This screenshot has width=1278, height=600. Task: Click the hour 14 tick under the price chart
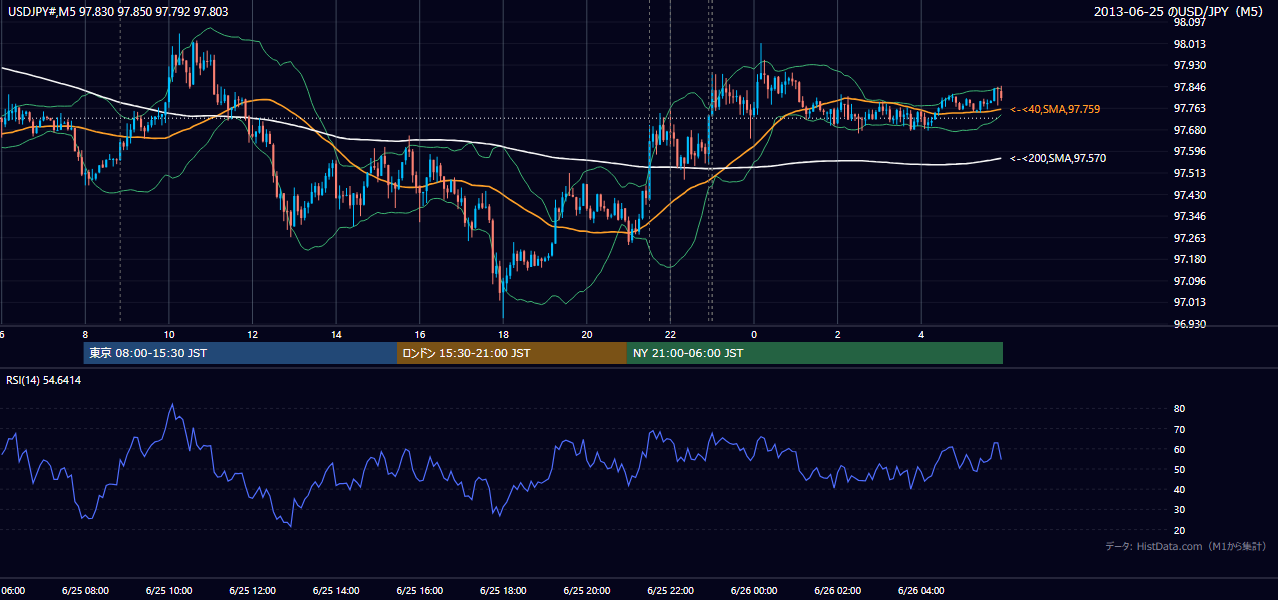click(336, 334)
